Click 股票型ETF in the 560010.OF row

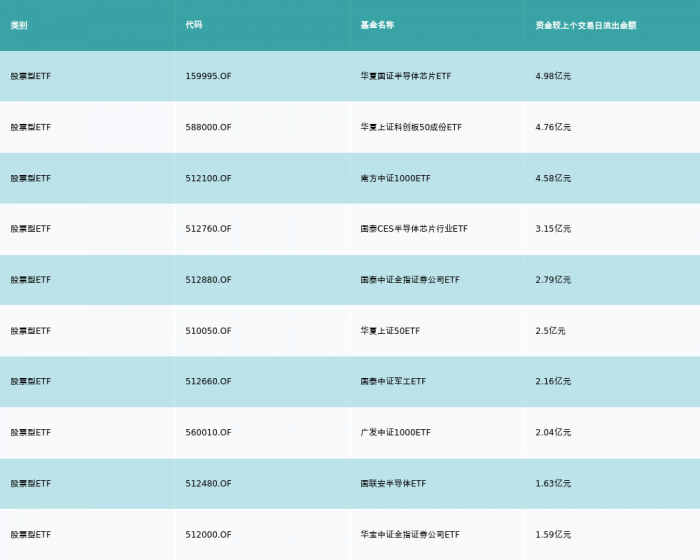click(31, 432)
